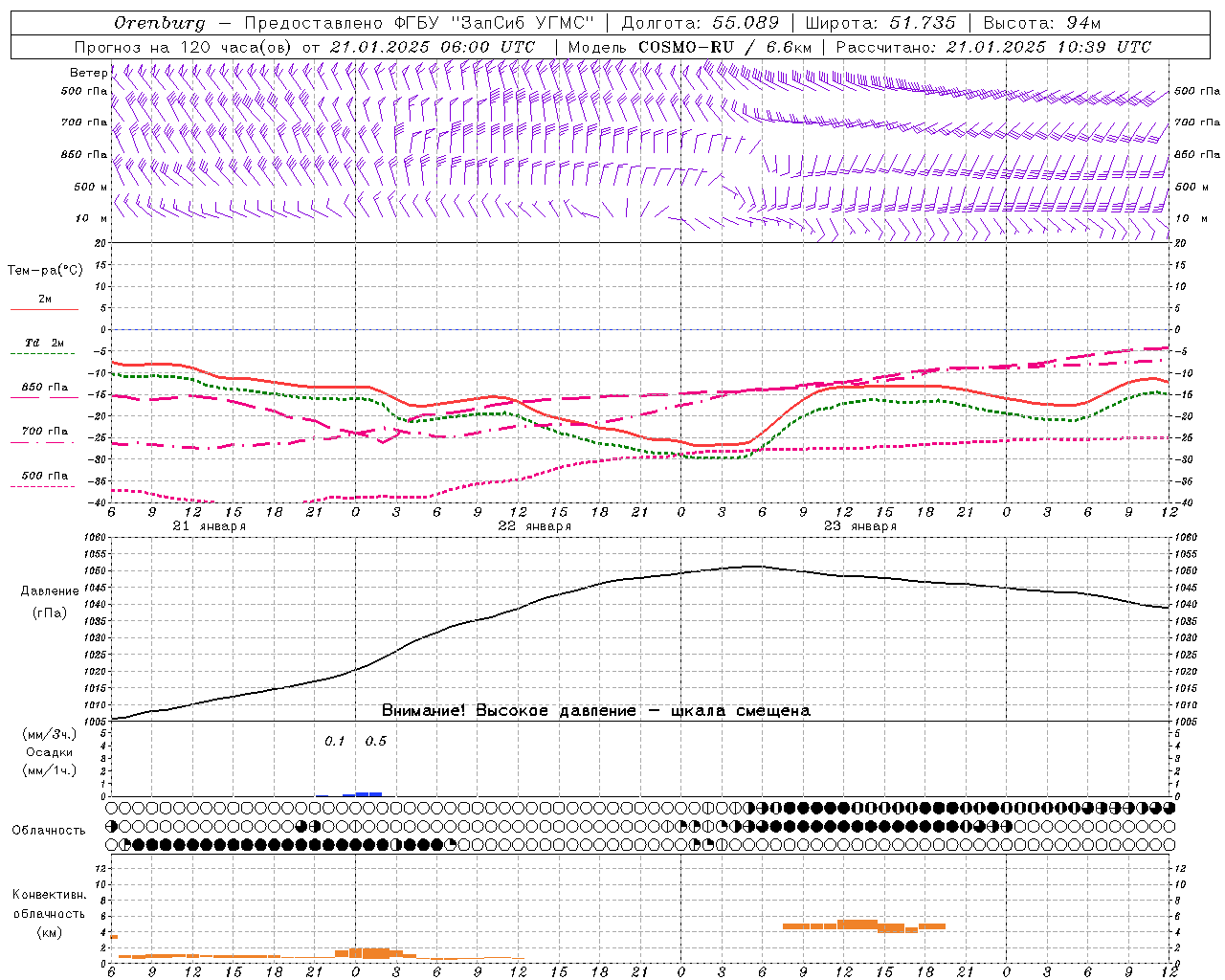Image resolution: width=1225 pixels, height=980 pixels.
Task: Click the '700 гПа' temperature legend entry
Action: [45, 431]
